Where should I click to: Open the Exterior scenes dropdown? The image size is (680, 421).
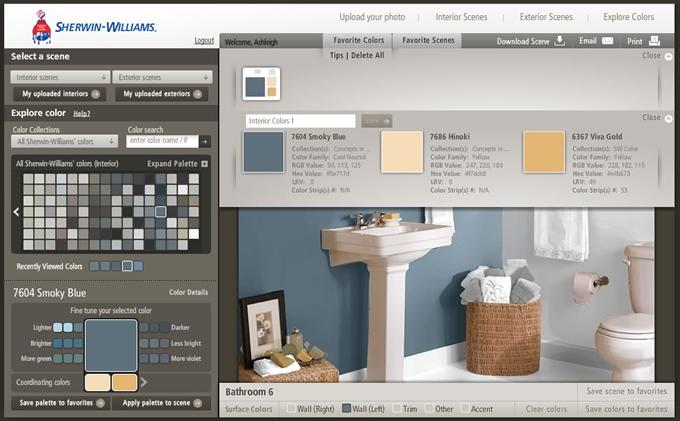162,77
